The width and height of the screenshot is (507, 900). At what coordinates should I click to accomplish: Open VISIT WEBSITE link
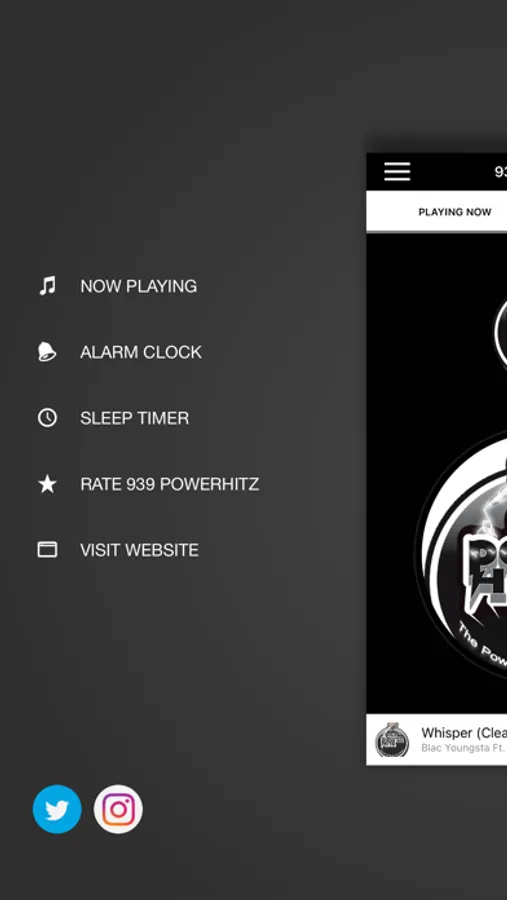click(140, 550)
